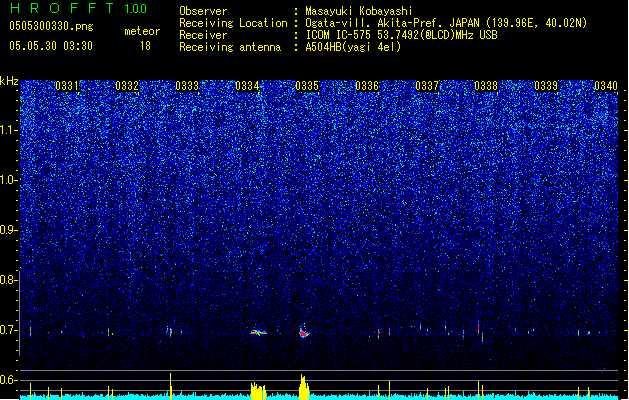Click the Observer field label

[203, 11]
